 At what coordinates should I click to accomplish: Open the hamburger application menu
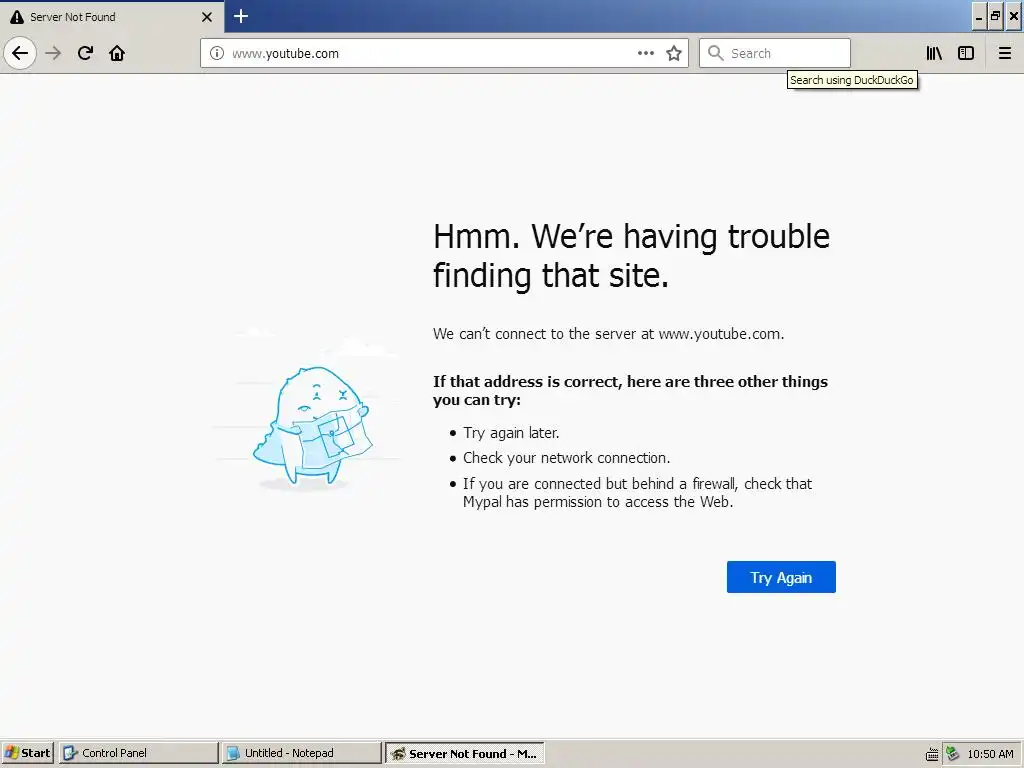coord(1005,53)
